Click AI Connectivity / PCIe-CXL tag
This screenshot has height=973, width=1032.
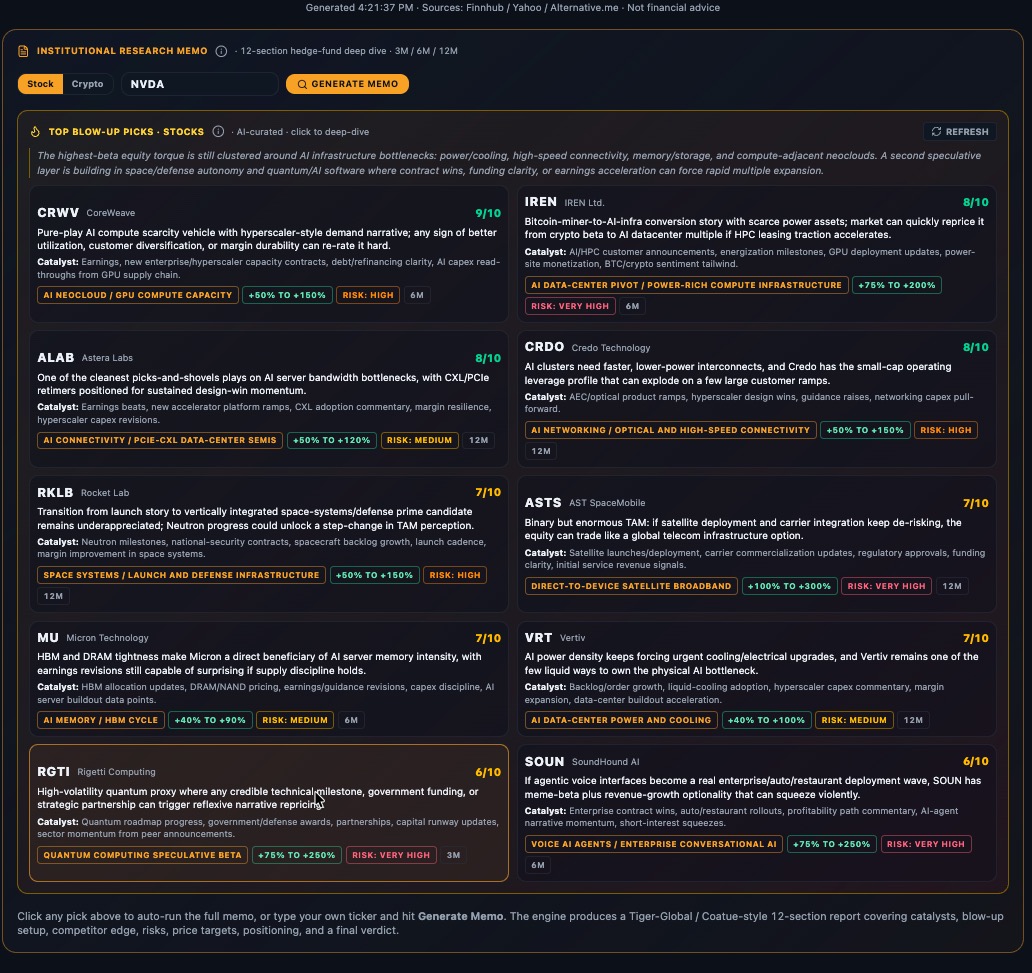160,440
